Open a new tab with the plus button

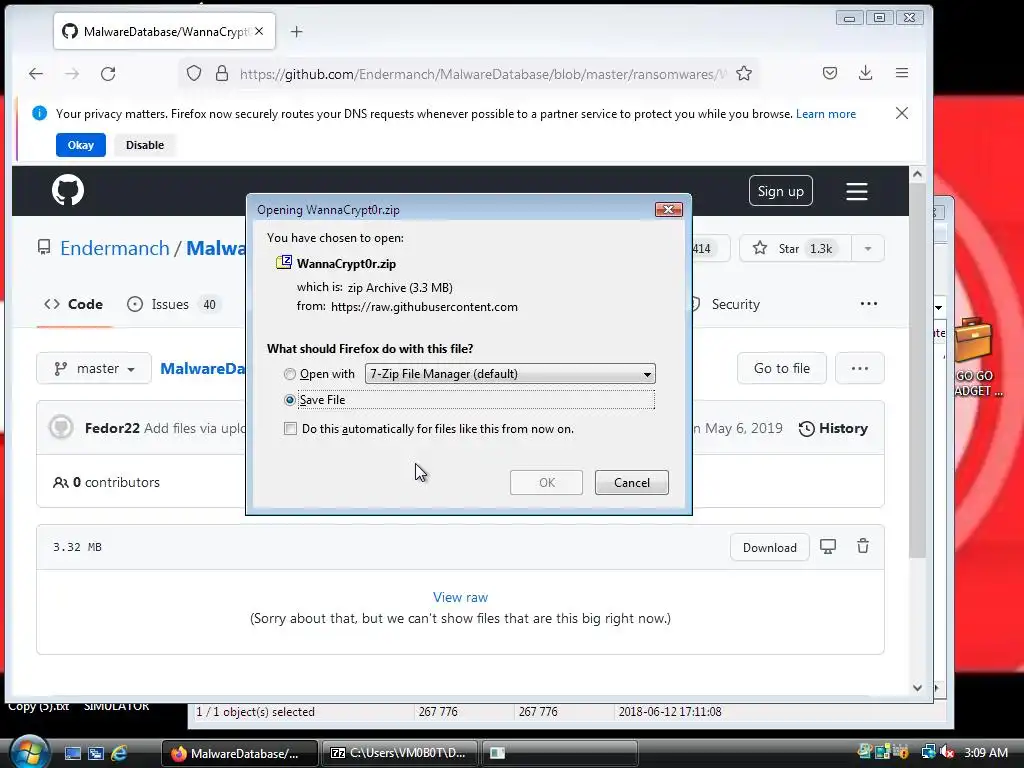pos(296,31)
